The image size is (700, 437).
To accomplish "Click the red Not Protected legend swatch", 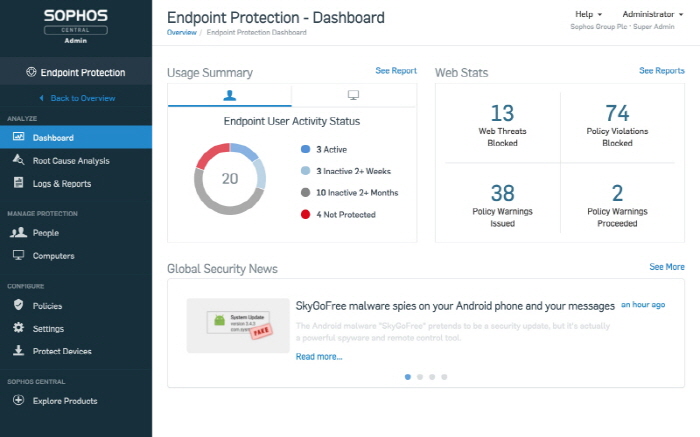I will (305, 213).
